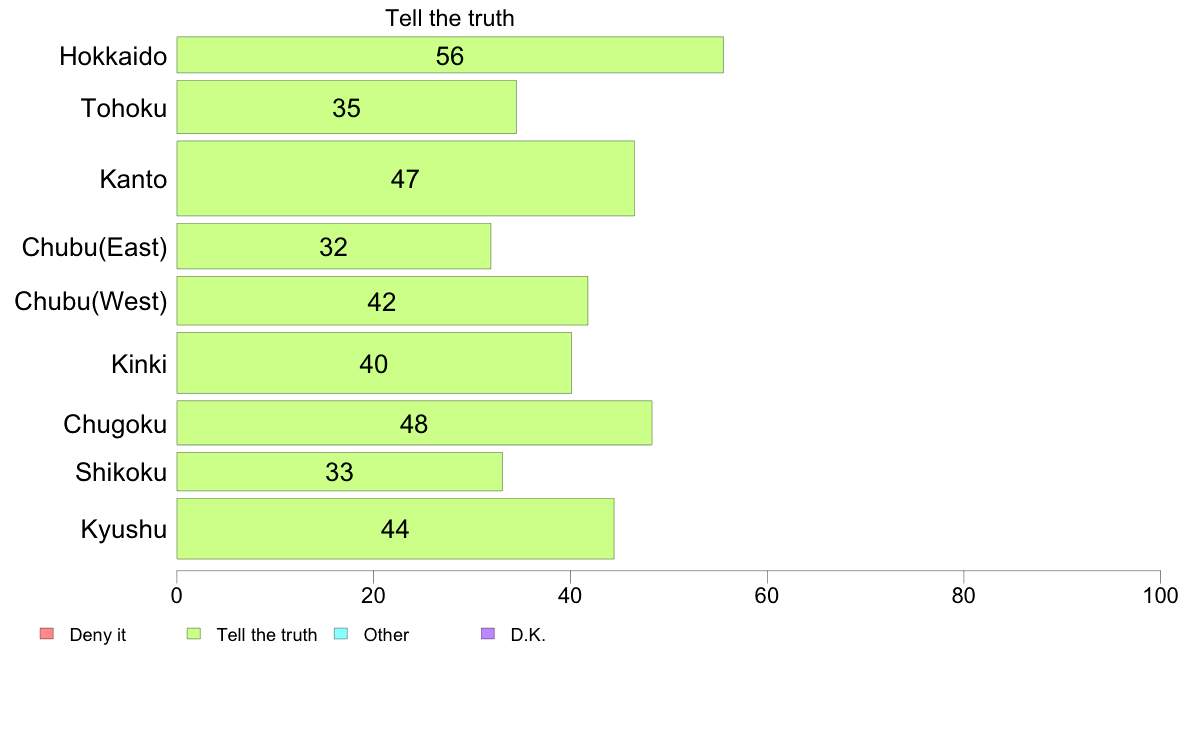Select the Kinki bar showing 40
1188x736 pixels.
click(x=374, y=363)
